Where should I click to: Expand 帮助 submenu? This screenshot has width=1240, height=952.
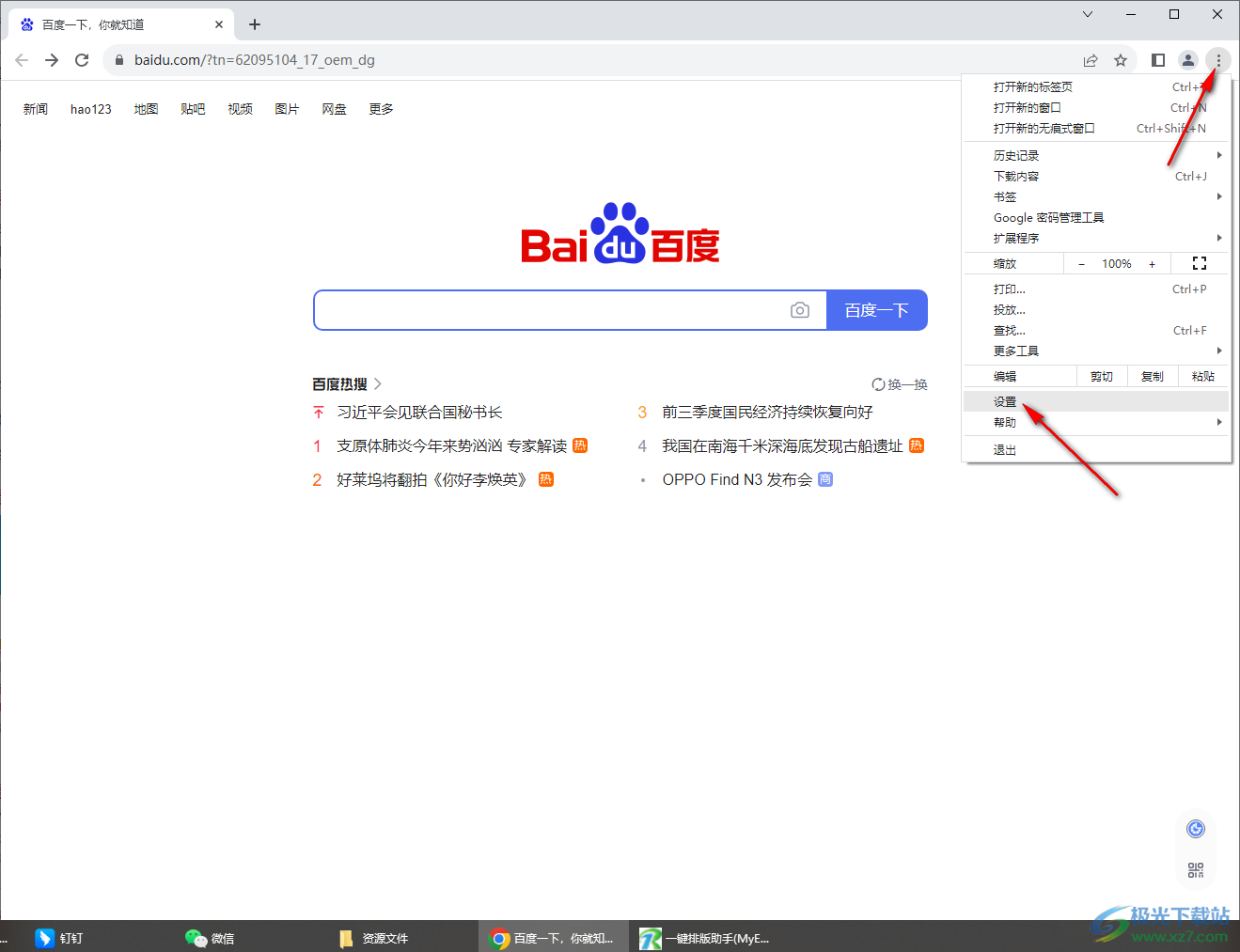[1097, 423]
